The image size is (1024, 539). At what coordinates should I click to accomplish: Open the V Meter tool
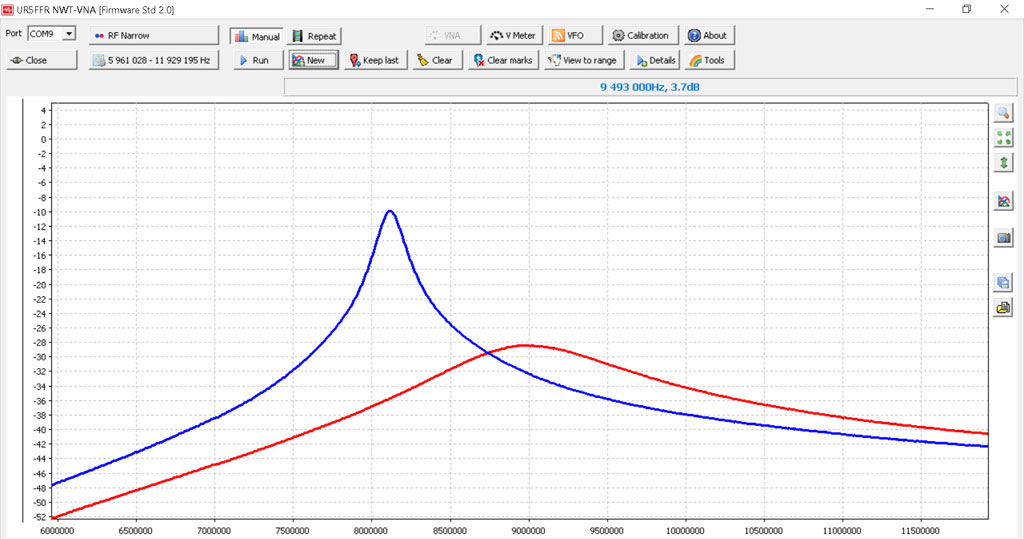513,35
